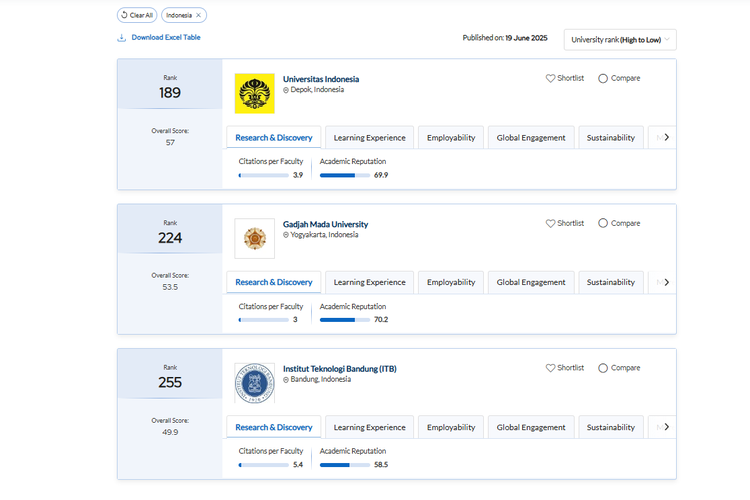Open Learning Experience tab for Universitas Indonesia

tap(369, 138)
